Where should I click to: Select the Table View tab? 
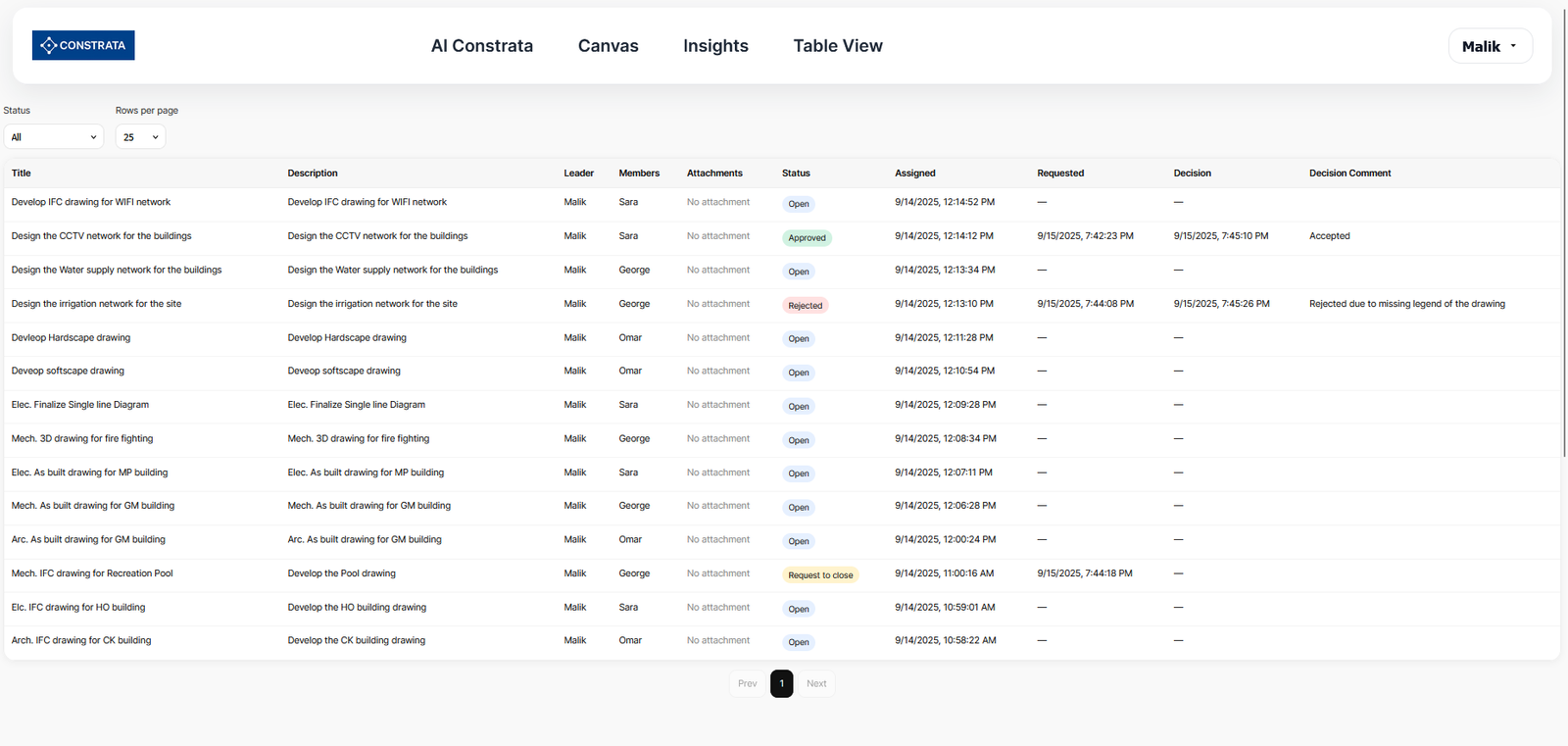coord(837,46)
